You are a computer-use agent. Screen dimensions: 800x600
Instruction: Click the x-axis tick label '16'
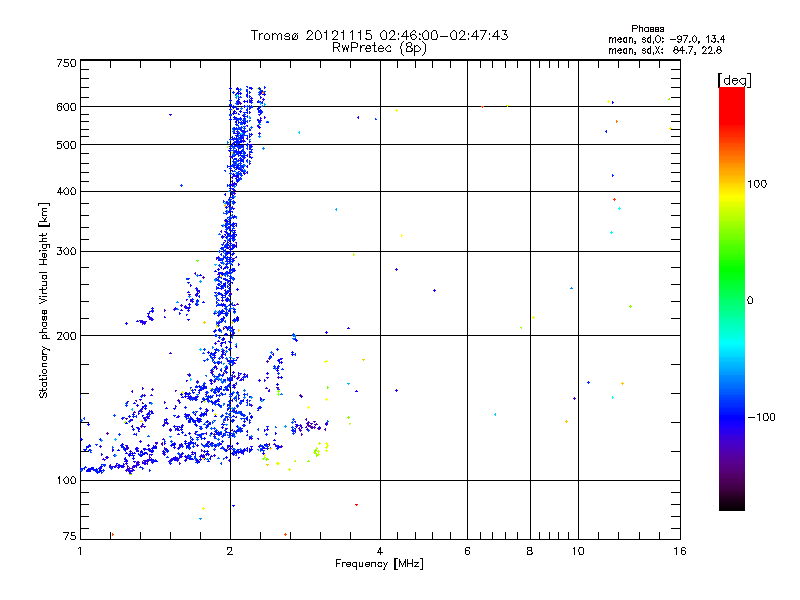[680, 551]
